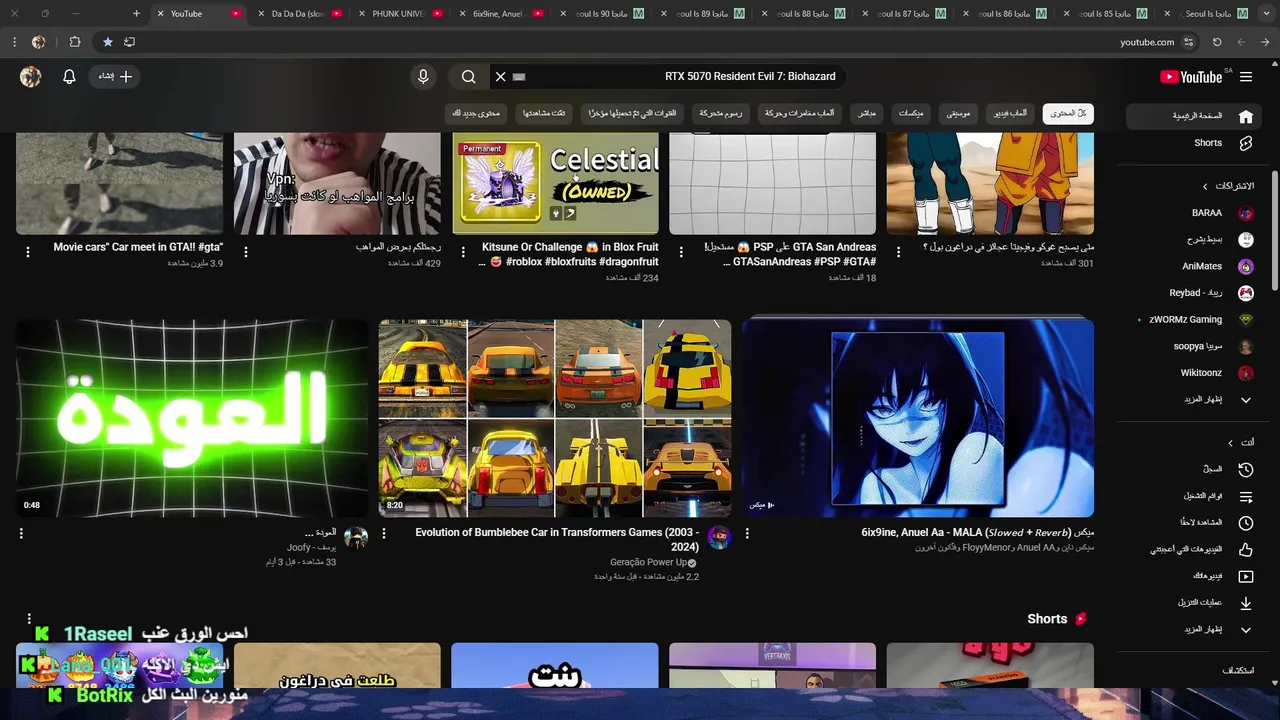Select the 'ميكسات' filter chip

pos(911,114)
